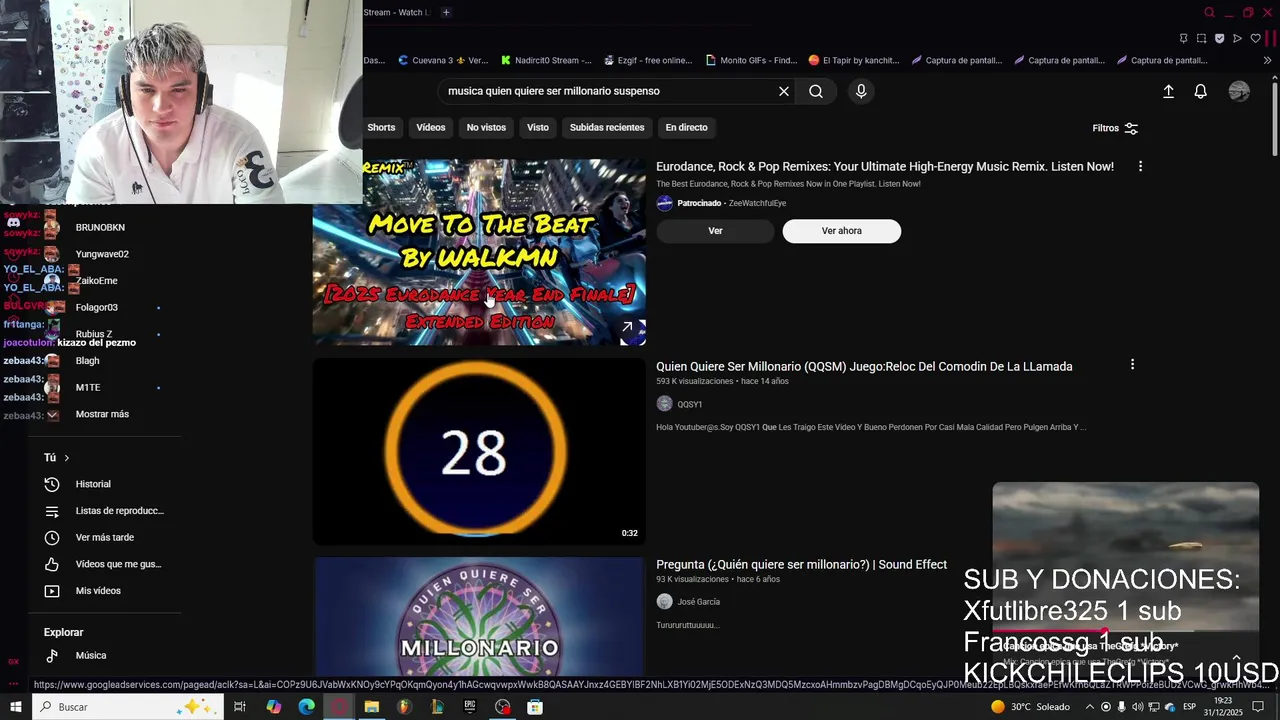
Task: Expand subscriptions with Mostrar más
Action: point(102,414)
